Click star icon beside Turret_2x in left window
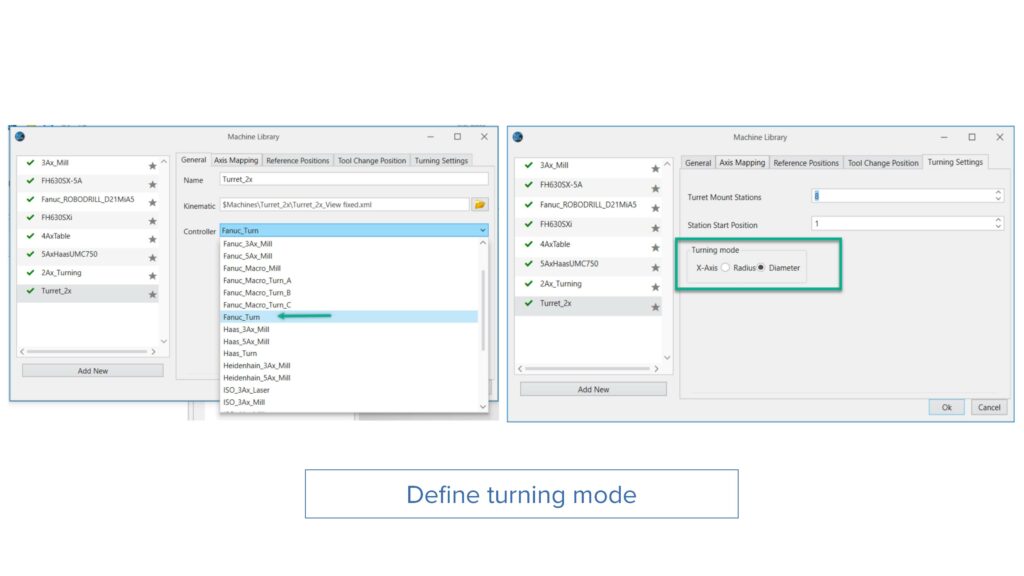 pyautogui.click(x=153, y=295)
